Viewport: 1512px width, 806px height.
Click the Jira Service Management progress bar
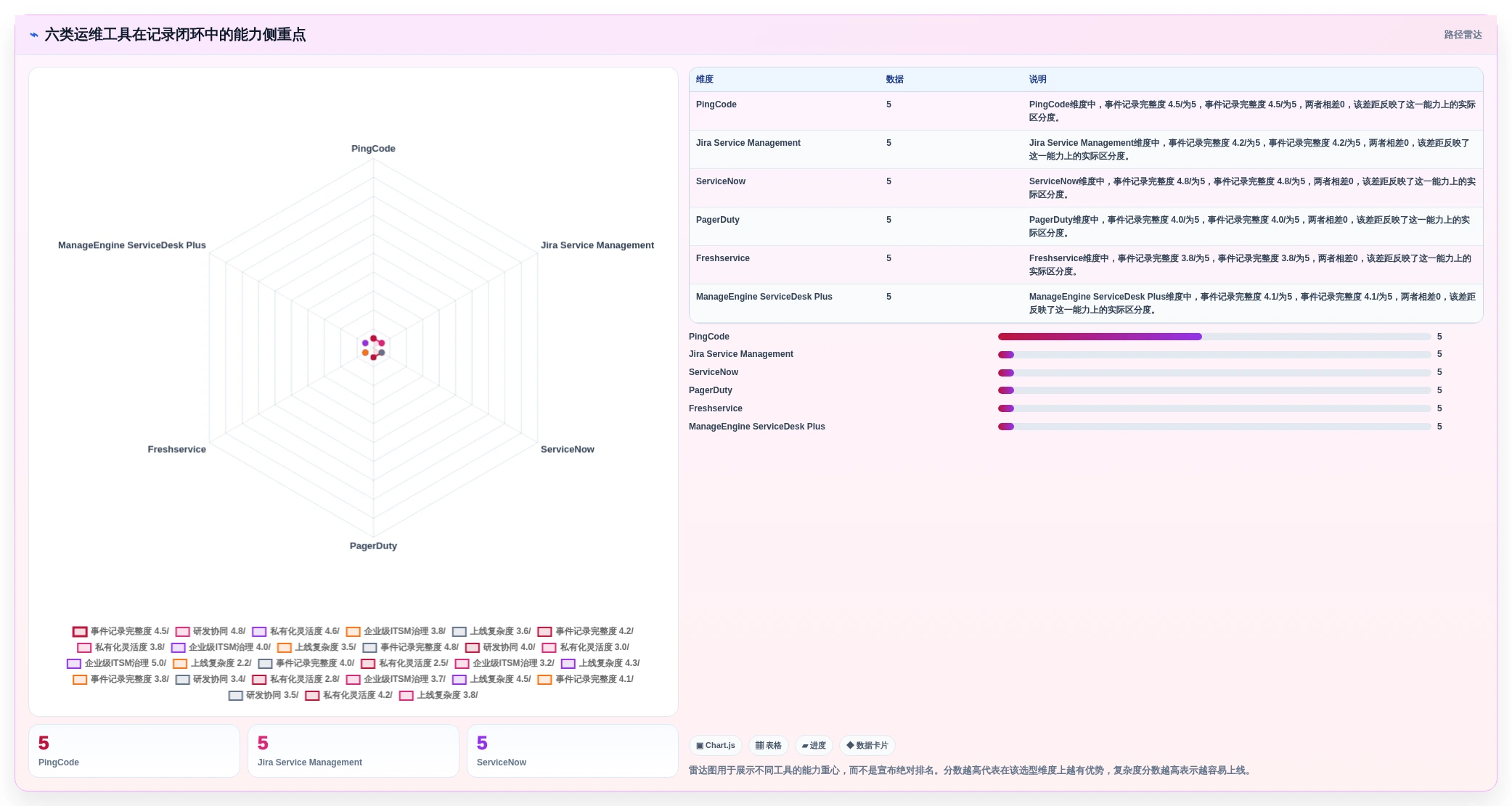pyautogui.click(x=1214, y=355)
